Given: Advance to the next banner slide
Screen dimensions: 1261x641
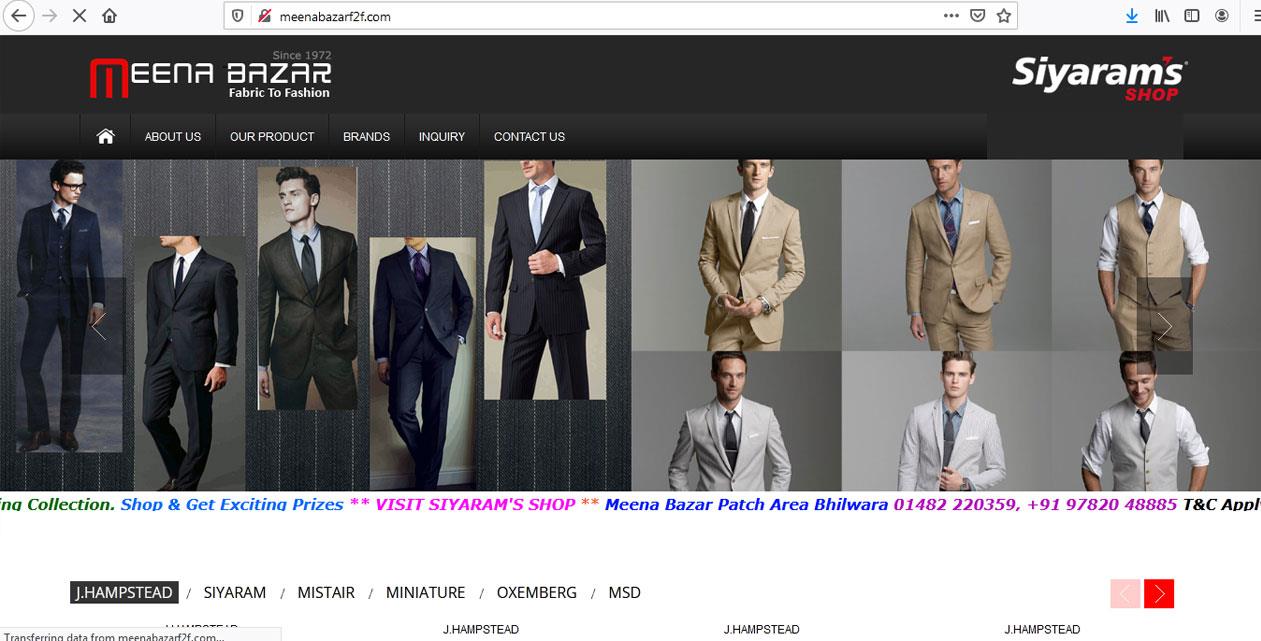Looking at the screenshot, I should (x=1164, y=326).
